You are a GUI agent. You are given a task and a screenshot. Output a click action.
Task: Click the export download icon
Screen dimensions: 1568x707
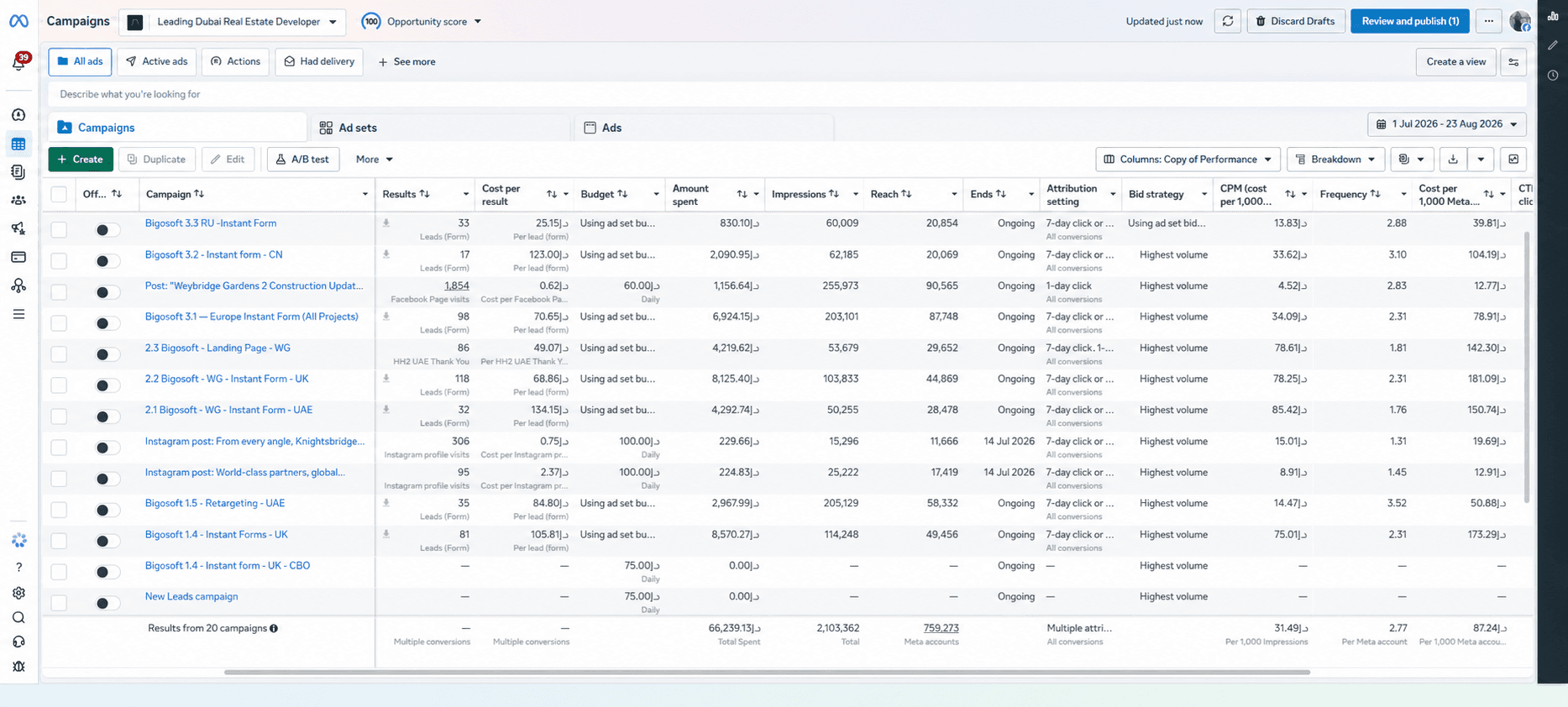pos(1453,160)
